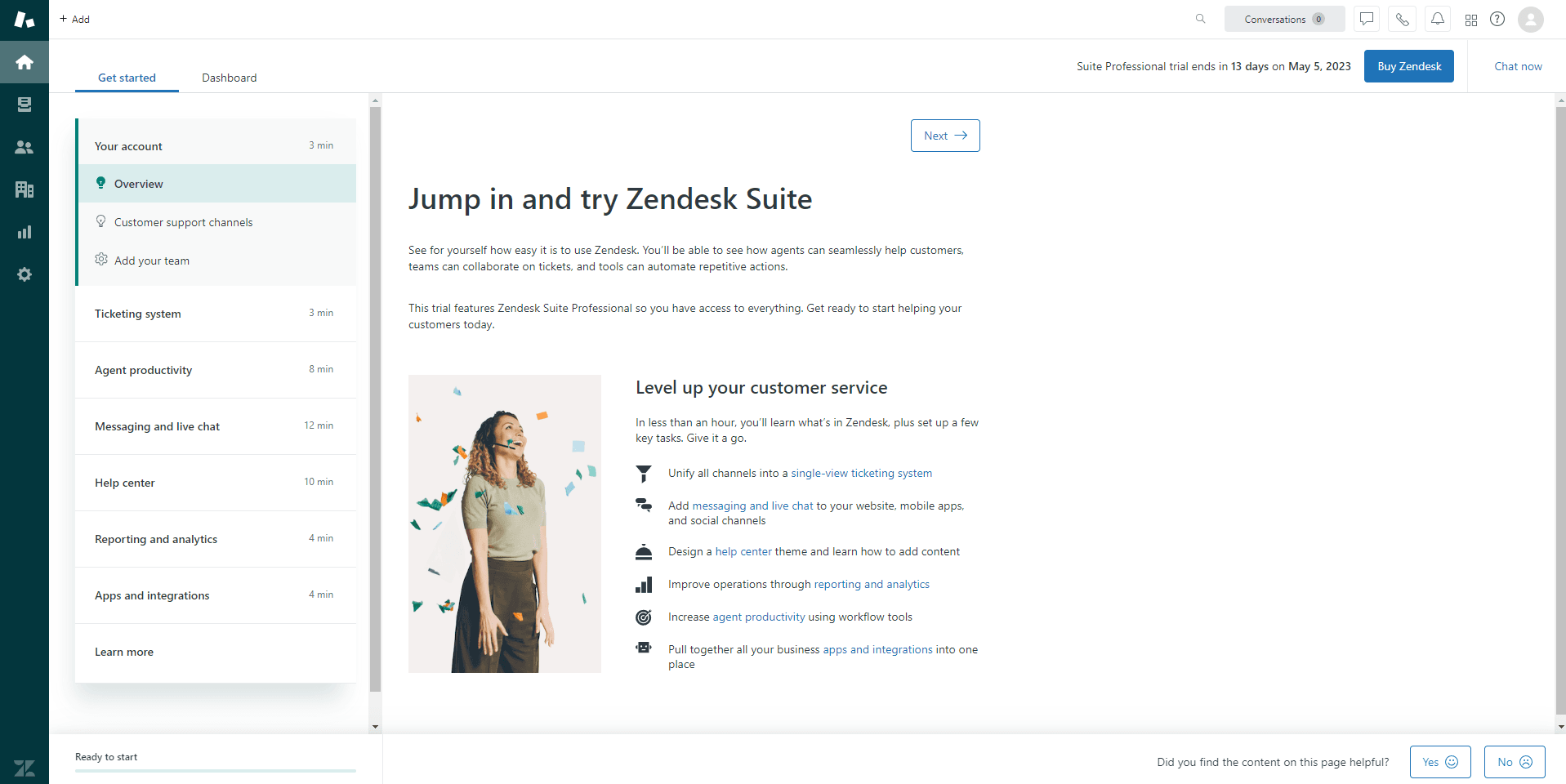Viewport: 1566px width, 784px height.
Task: Open the Home icon in sidebar
Action: coord(25,62)
